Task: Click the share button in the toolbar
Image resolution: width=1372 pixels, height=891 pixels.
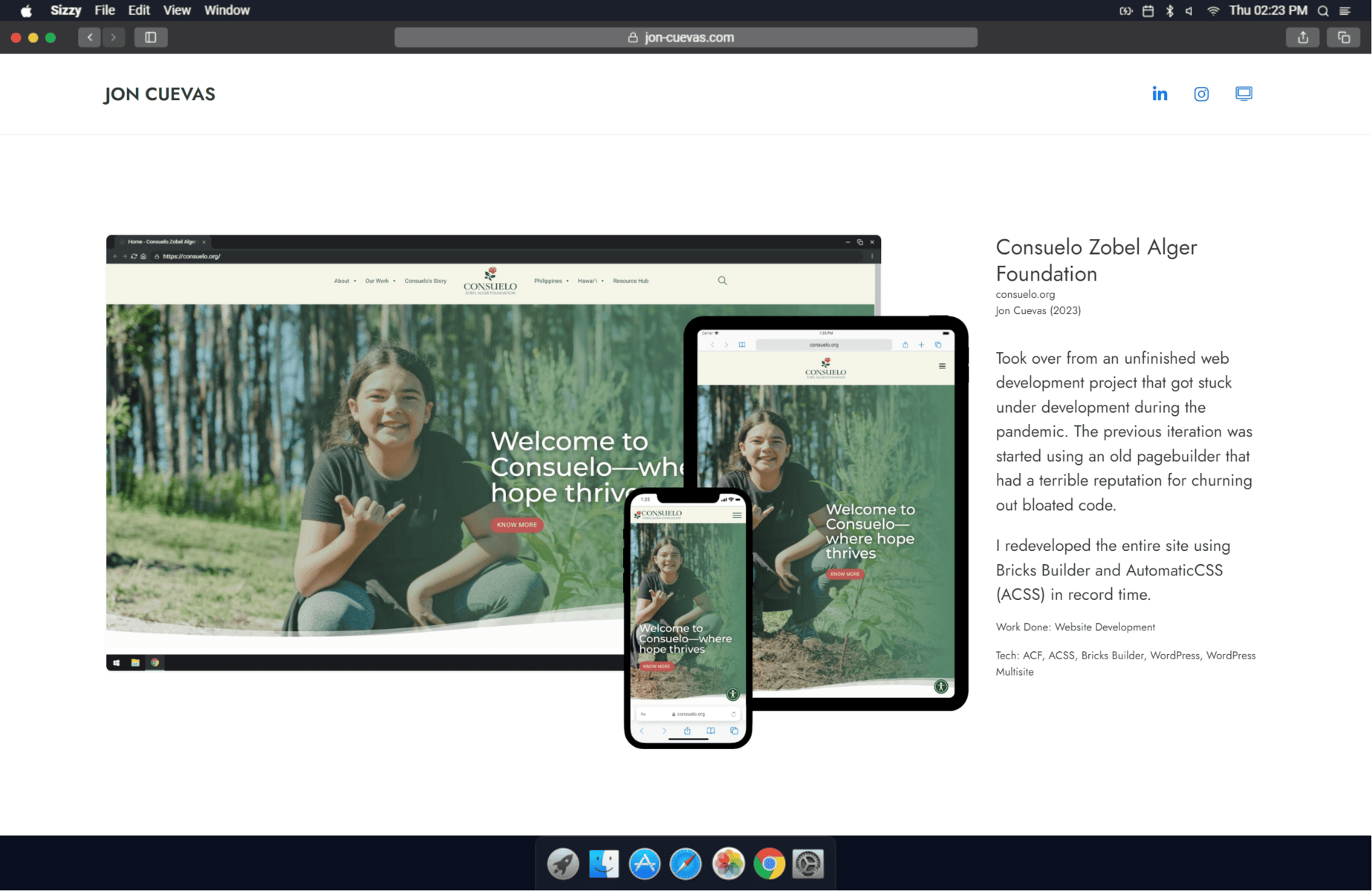Action: click(x=1303, y=37)
